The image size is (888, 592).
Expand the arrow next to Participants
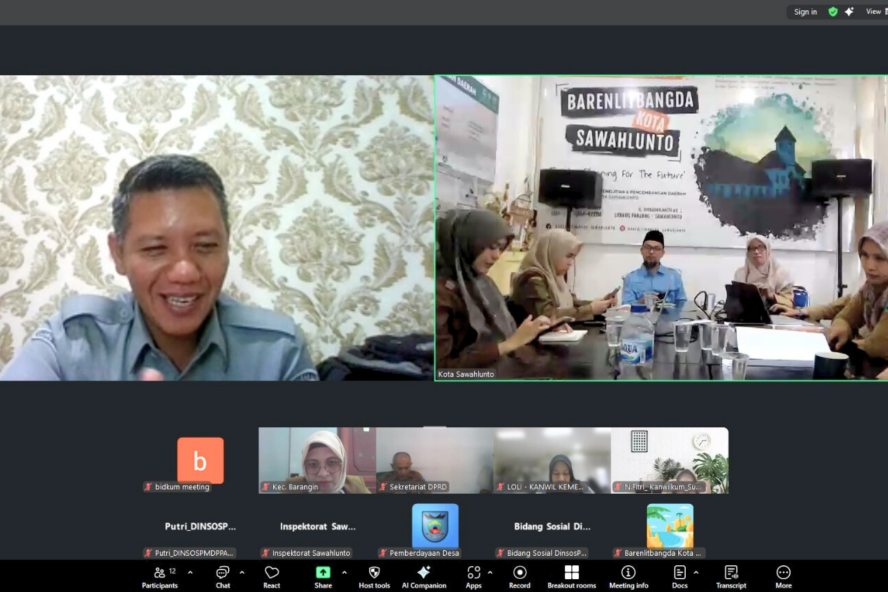pos(190,573)
